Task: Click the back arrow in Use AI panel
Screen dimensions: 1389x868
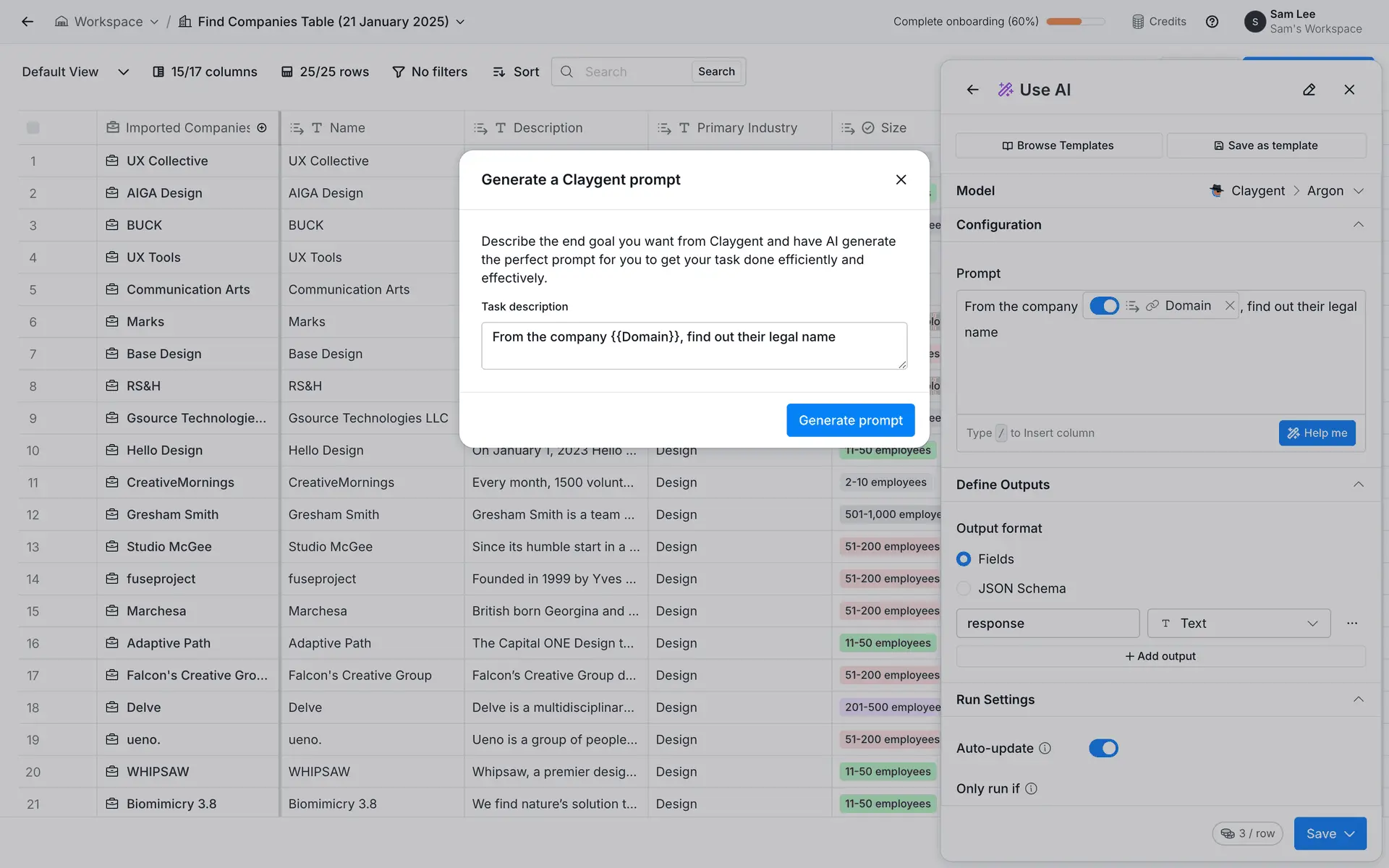Action: 972,90
